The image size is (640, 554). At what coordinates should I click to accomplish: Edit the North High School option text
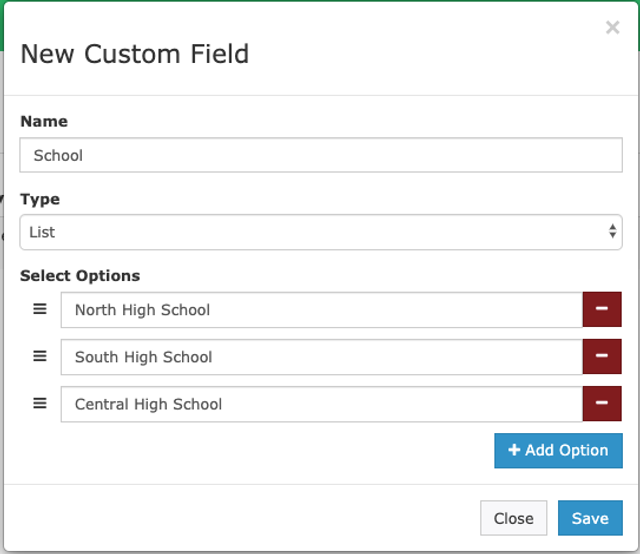click(x=320, y=310)
